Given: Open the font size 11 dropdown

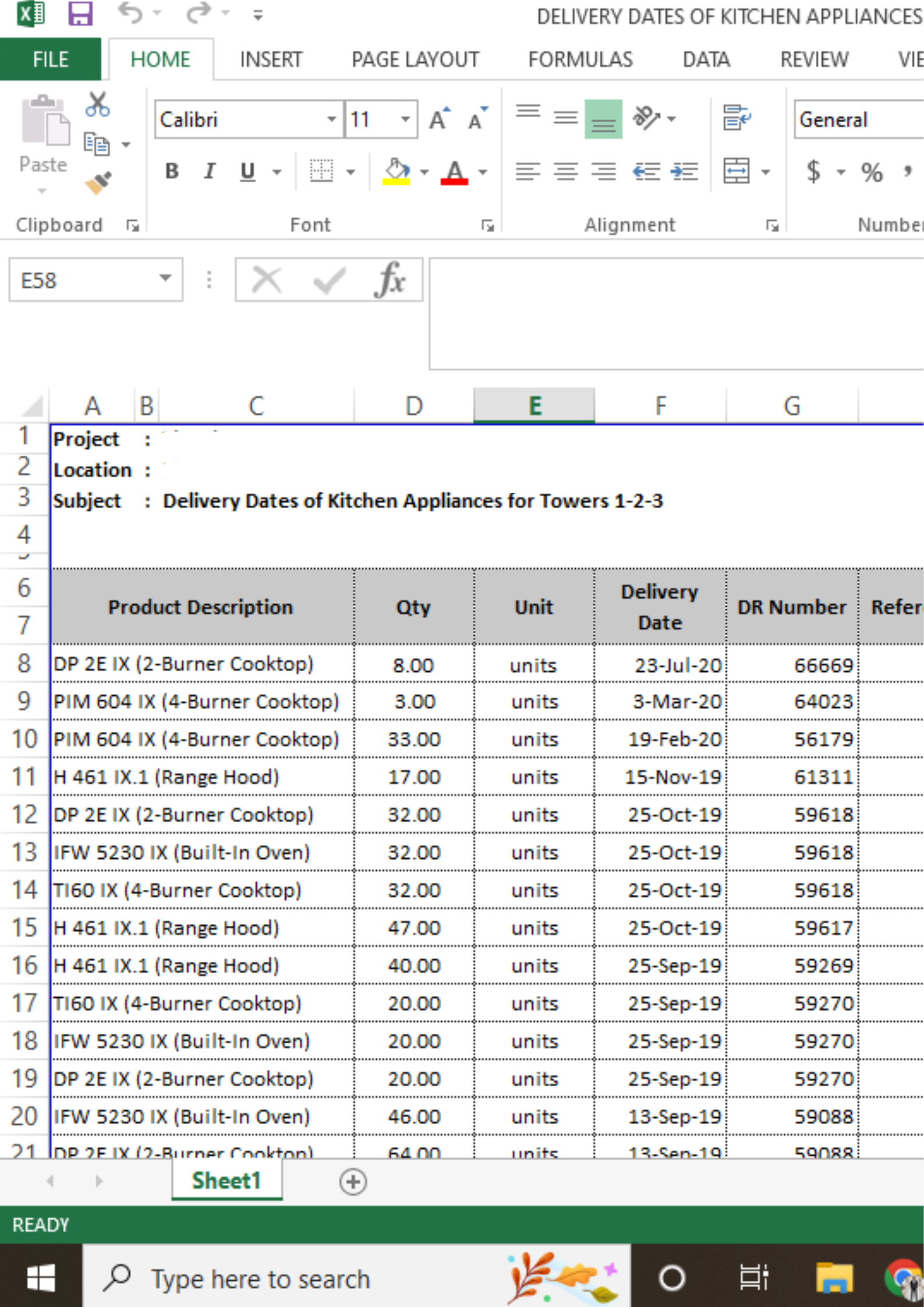Looking at the screenshot, I should point(405,119).
